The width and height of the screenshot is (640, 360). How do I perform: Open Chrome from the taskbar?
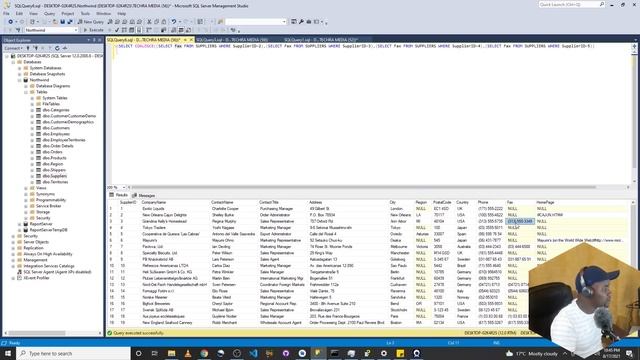tap(204, 353)
